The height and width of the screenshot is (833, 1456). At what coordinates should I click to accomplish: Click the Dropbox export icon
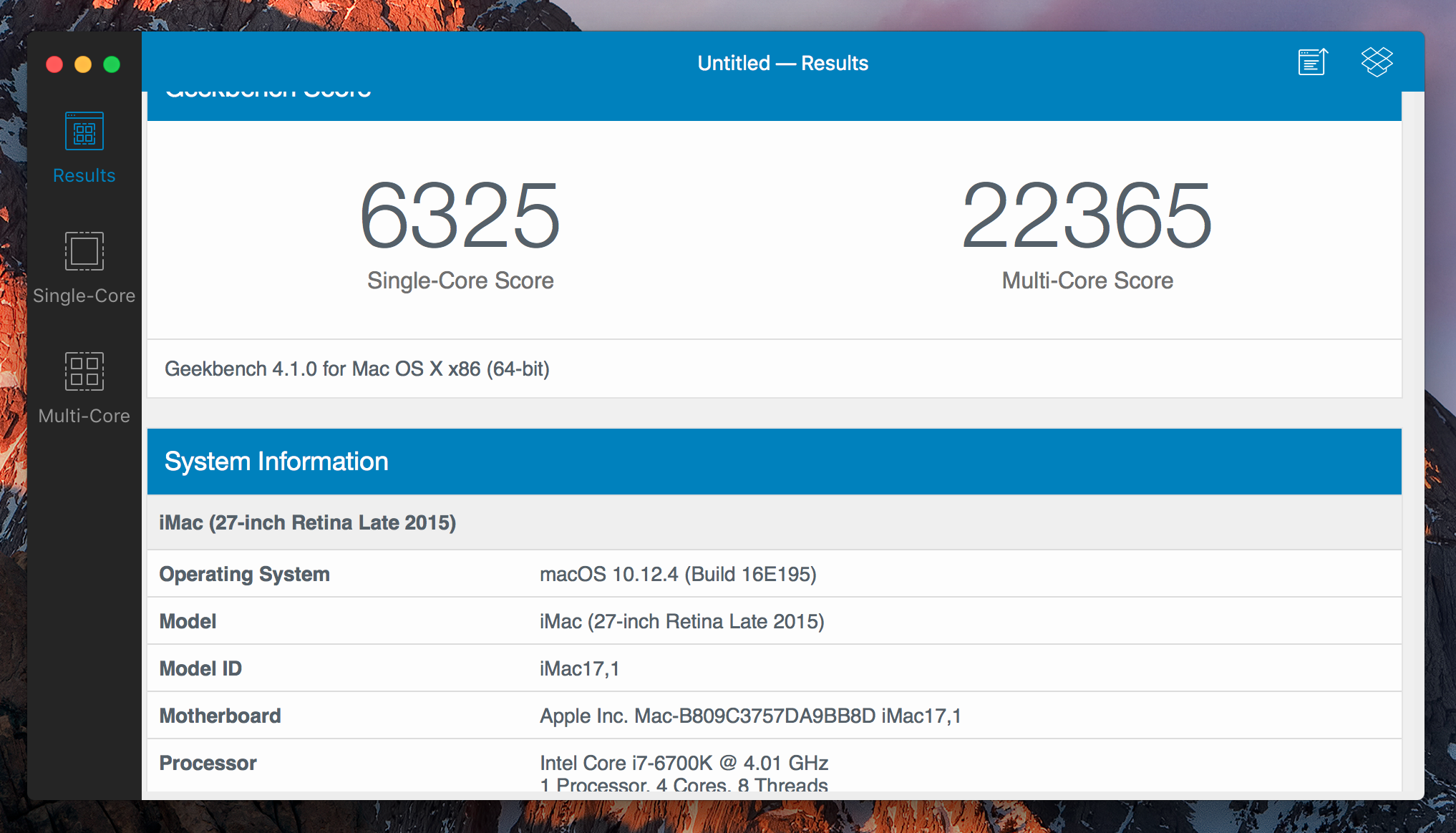tap(1377, 62)
